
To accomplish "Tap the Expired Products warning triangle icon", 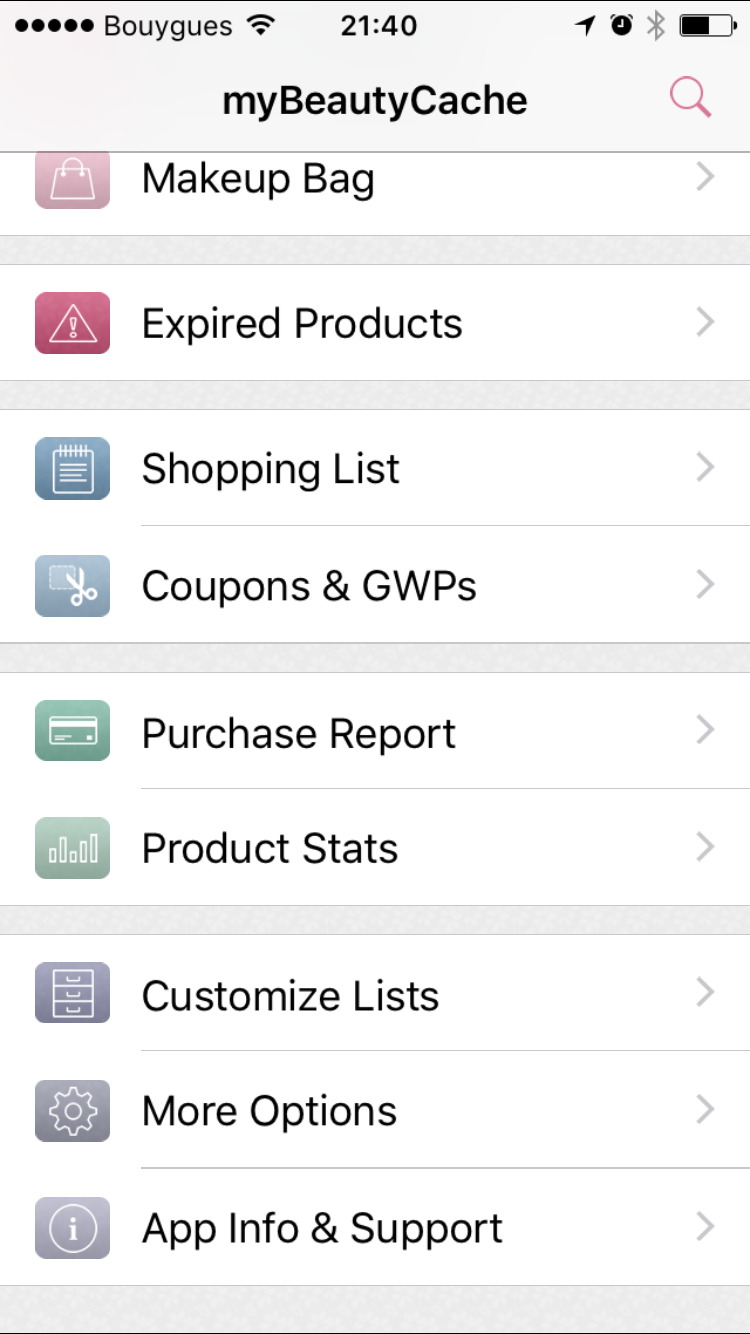I will pos(72,323).
